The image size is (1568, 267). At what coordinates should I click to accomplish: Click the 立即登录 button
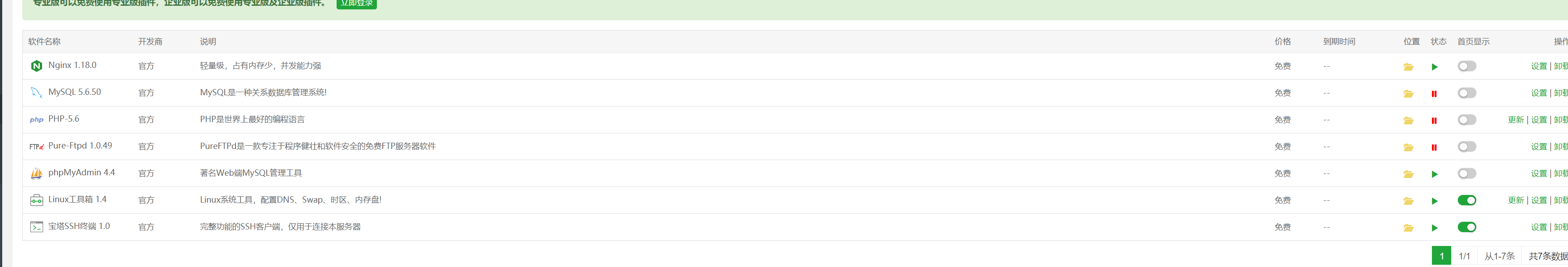click(x=357, y=4)
